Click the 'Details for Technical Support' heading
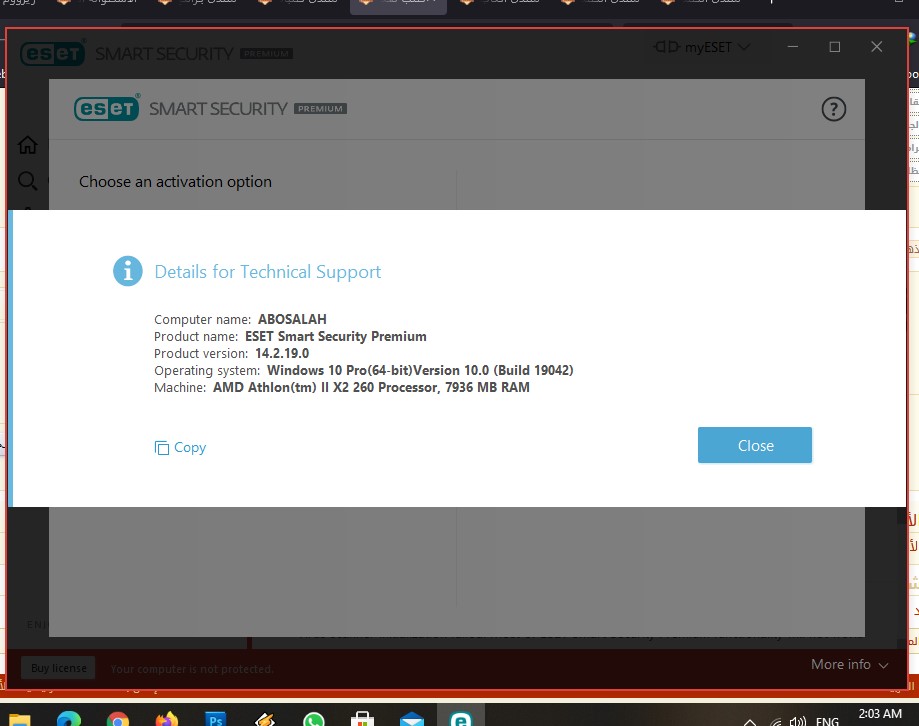The width and height of the screenshot is (919, 726). 267,272
